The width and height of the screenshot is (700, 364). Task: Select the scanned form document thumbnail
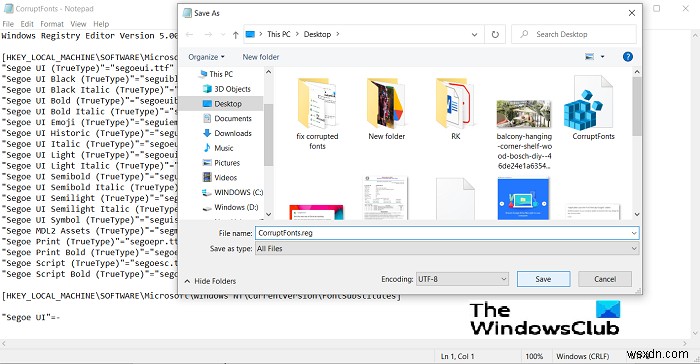pyautogui.click(x=385, y=198)
